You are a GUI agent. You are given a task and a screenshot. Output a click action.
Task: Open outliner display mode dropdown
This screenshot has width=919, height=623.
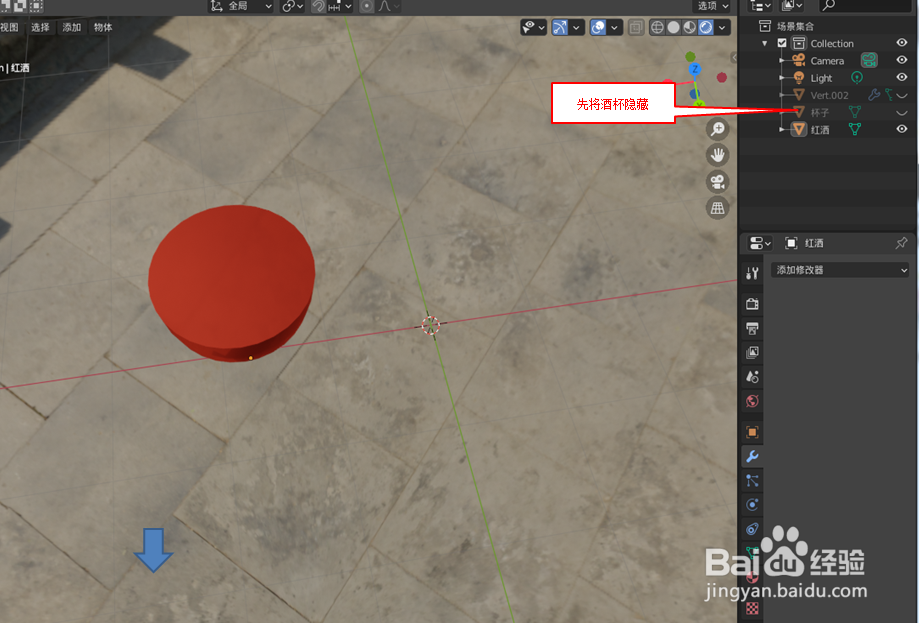(x=761, y=6)
